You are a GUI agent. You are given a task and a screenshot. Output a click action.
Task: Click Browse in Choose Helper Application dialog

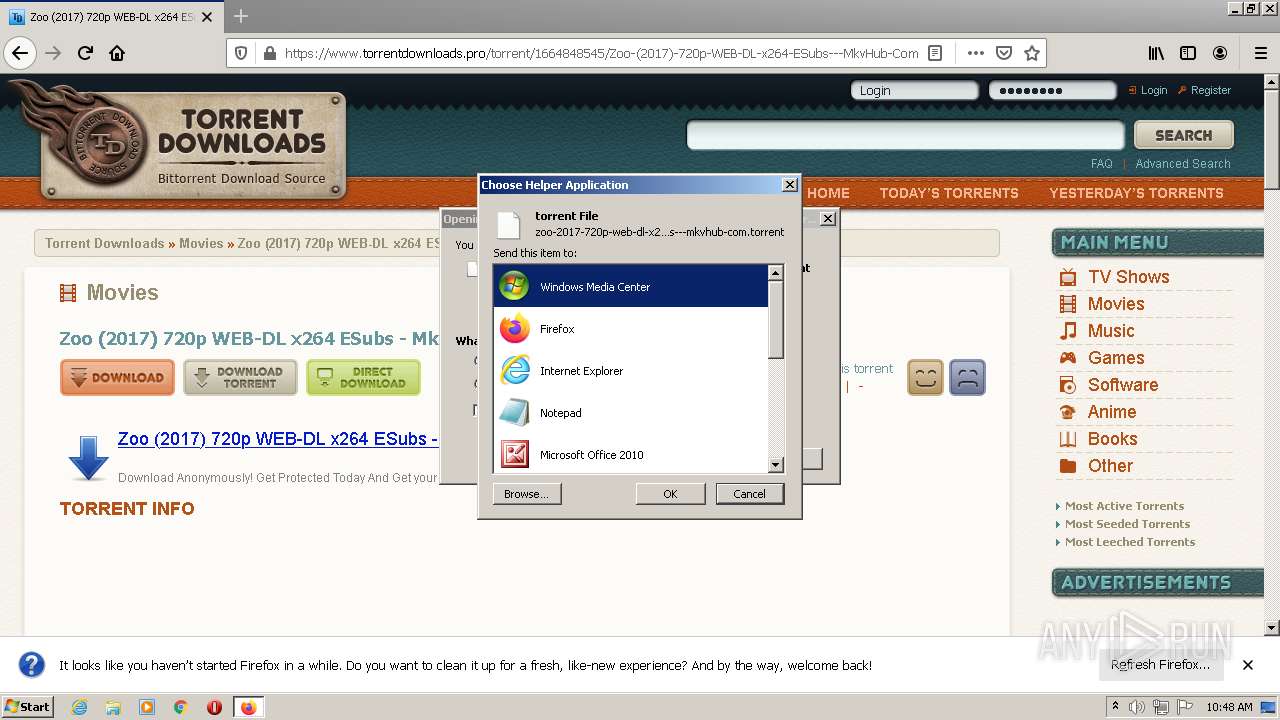pos(527,494)
